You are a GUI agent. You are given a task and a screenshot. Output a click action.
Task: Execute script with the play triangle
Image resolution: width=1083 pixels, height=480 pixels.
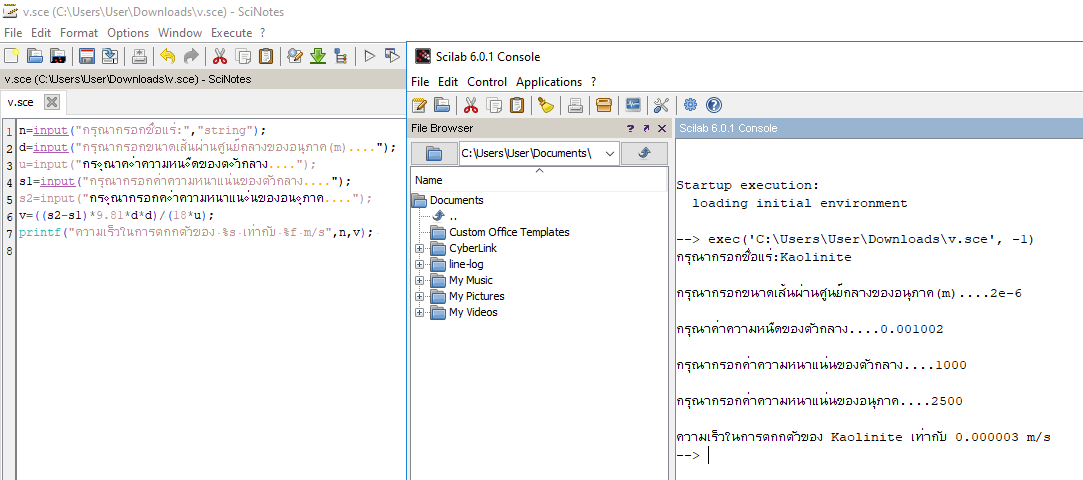370,56
